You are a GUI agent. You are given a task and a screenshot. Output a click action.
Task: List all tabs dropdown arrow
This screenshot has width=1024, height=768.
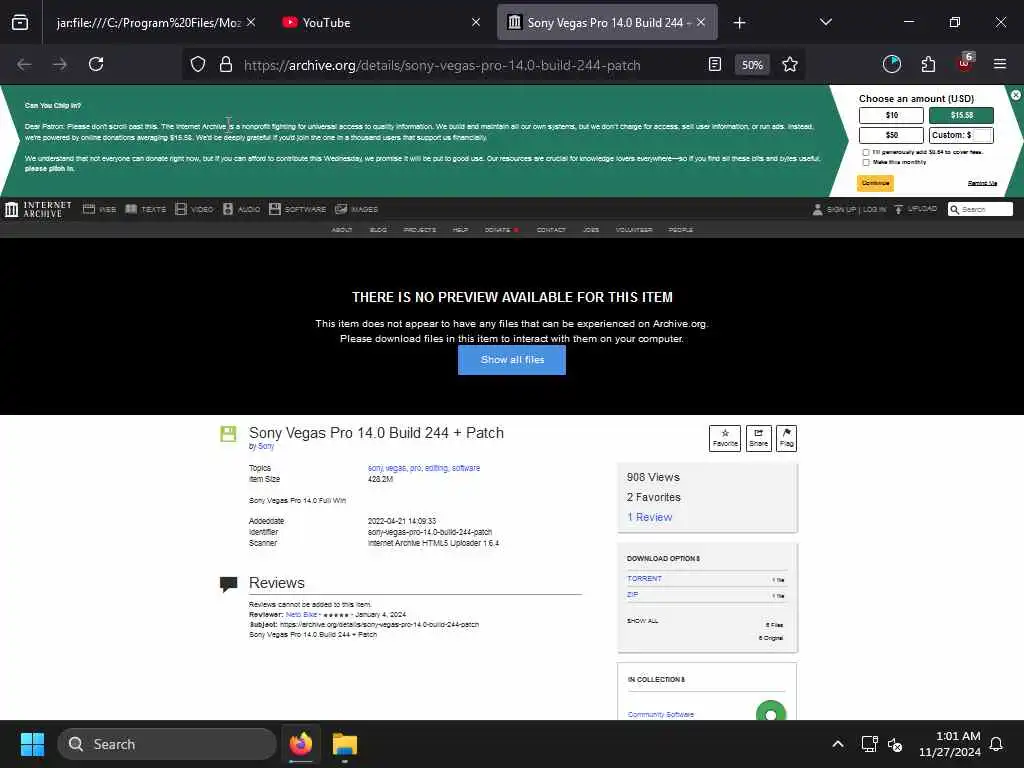pos(826,22)
